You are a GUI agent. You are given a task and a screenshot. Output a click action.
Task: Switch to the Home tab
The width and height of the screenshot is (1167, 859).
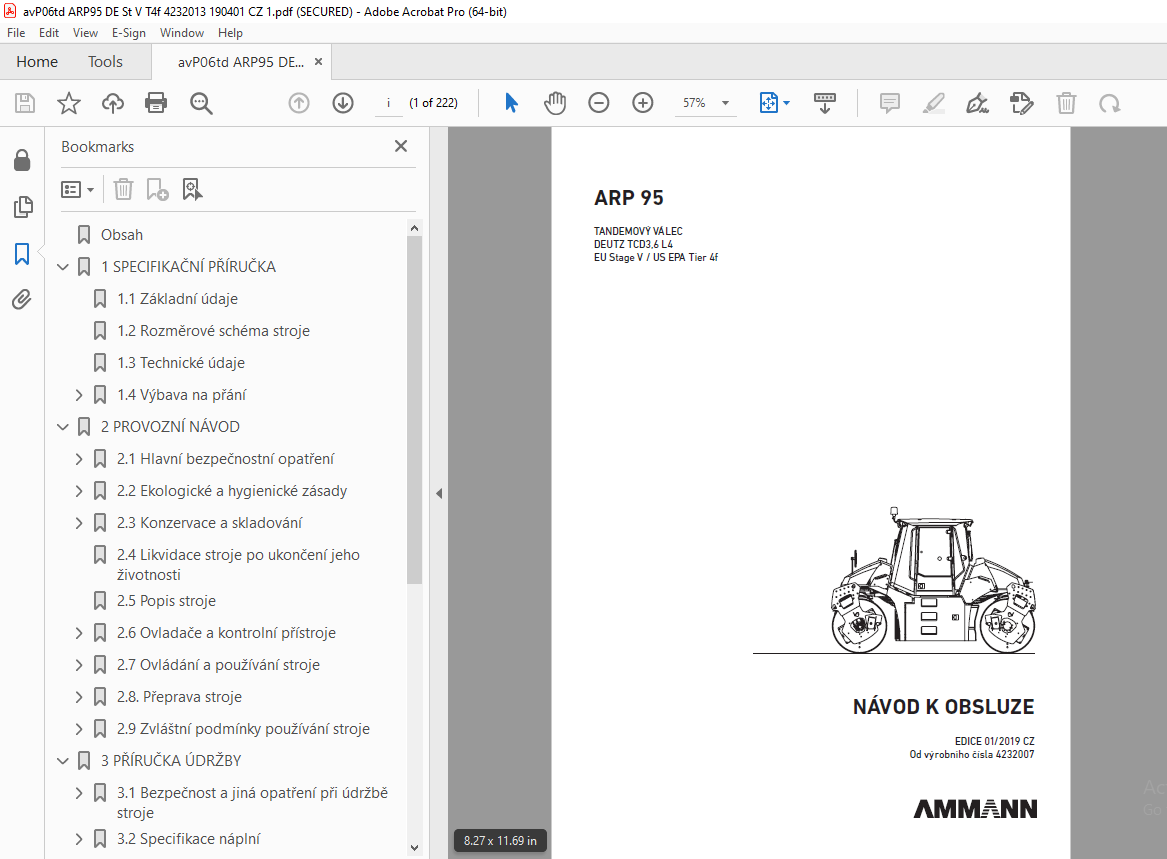(x=37, y=62)
